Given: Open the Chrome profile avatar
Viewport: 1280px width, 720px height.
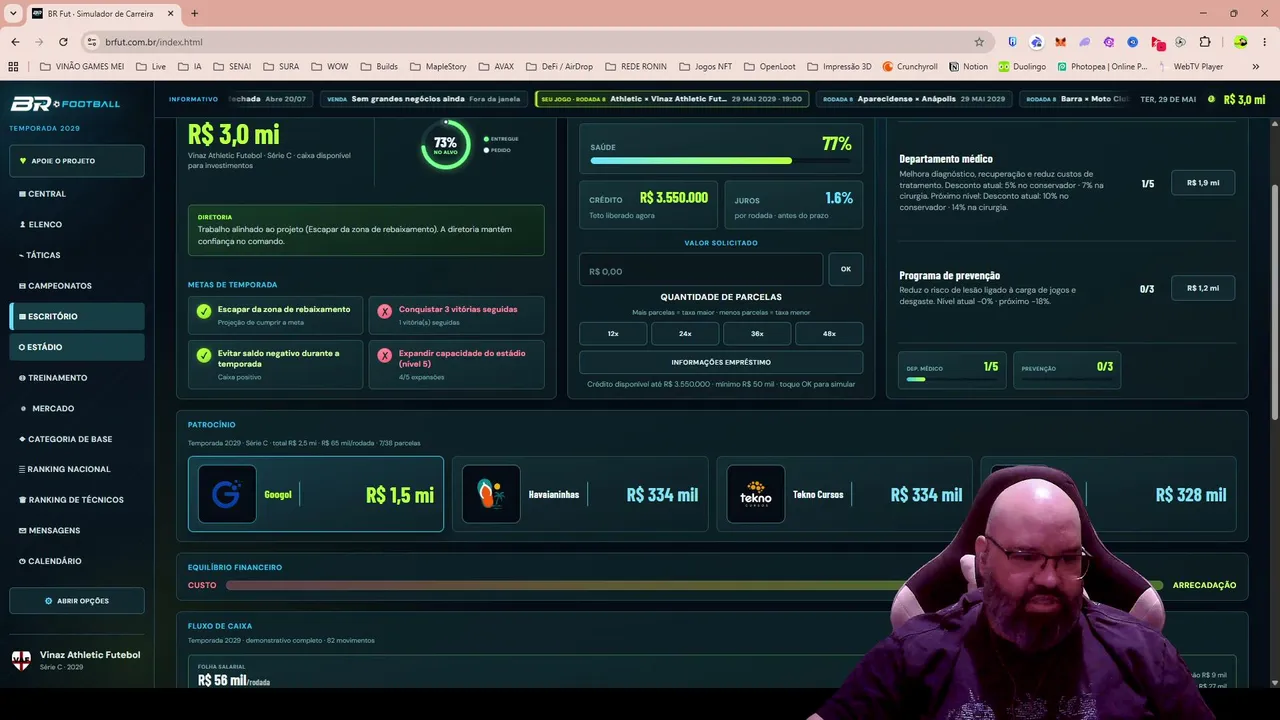Looking at the screenshot, I should [x=1241, y=42].
